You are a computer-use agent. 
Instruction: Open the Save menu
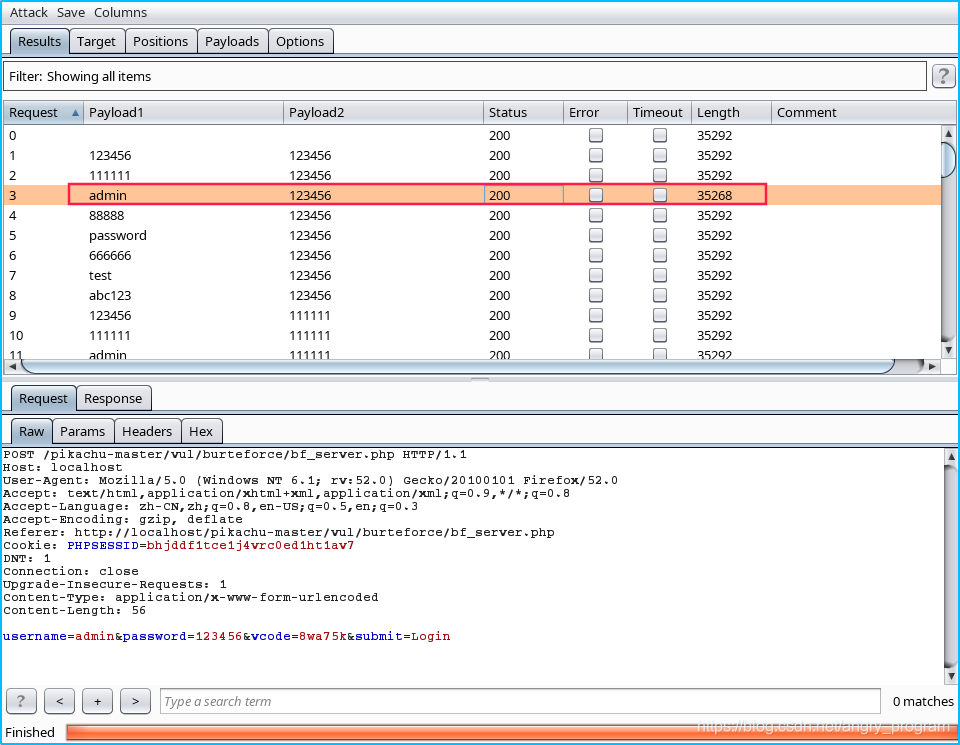coord(70,12)
